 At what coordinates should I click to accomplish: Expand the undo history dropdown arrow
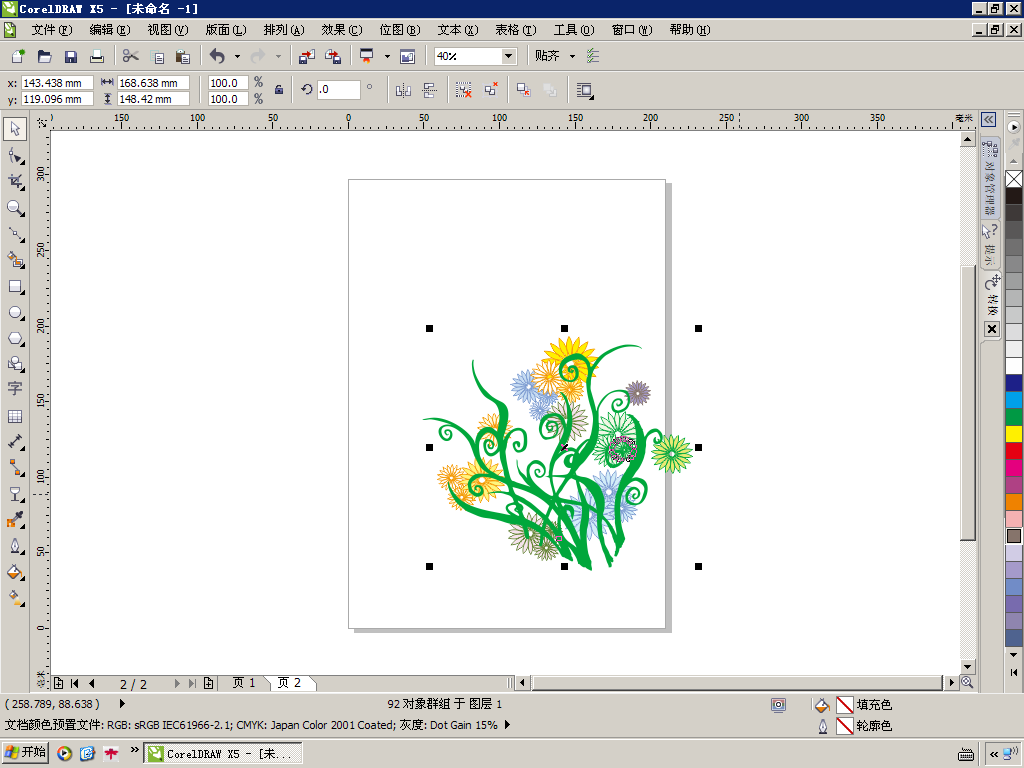[x=237, y=57]
